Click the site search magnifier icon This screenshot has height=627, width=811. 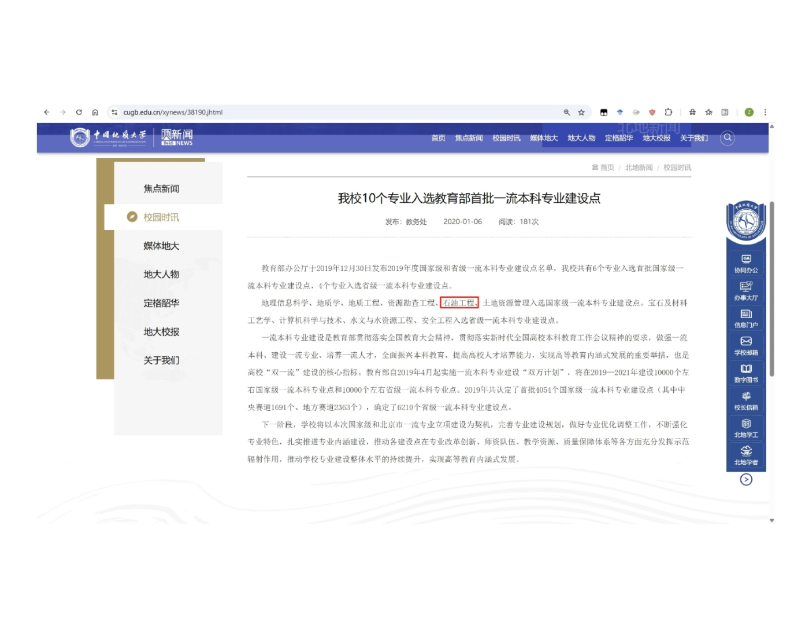(x=727, y=138)
